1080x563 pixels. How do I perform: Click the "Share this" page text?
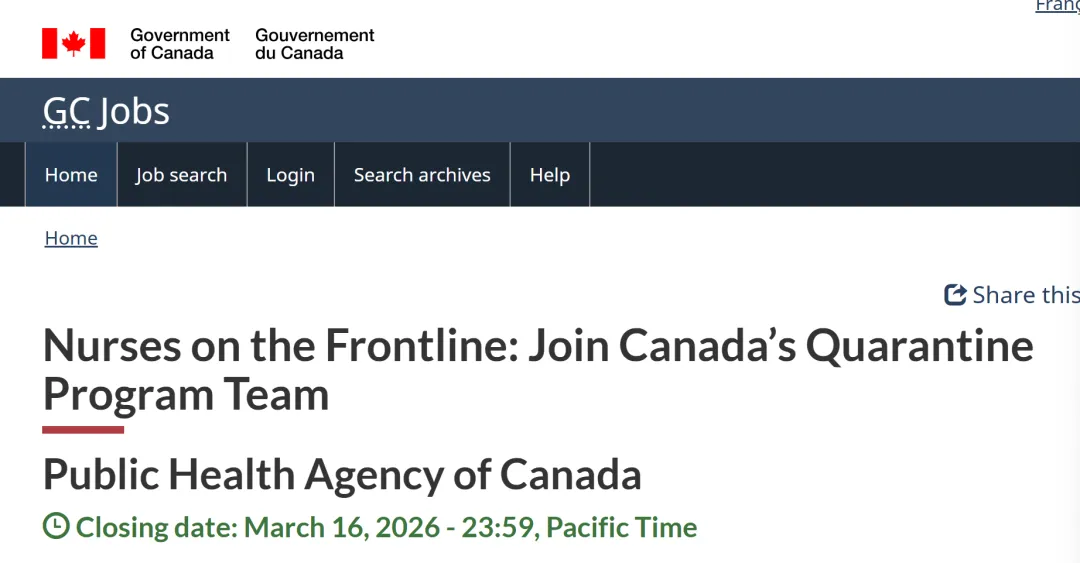point(1025,295)
